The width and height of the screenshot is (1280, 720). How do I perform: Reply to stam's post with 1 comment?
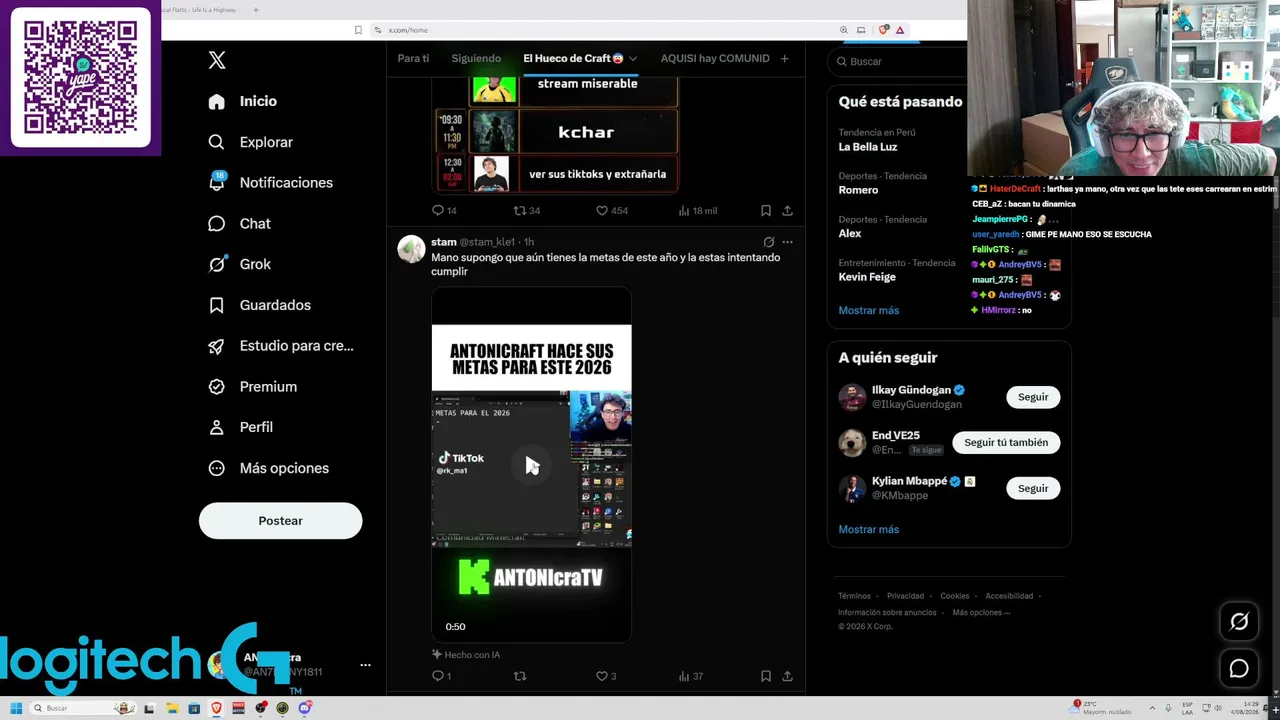[441, 677]
